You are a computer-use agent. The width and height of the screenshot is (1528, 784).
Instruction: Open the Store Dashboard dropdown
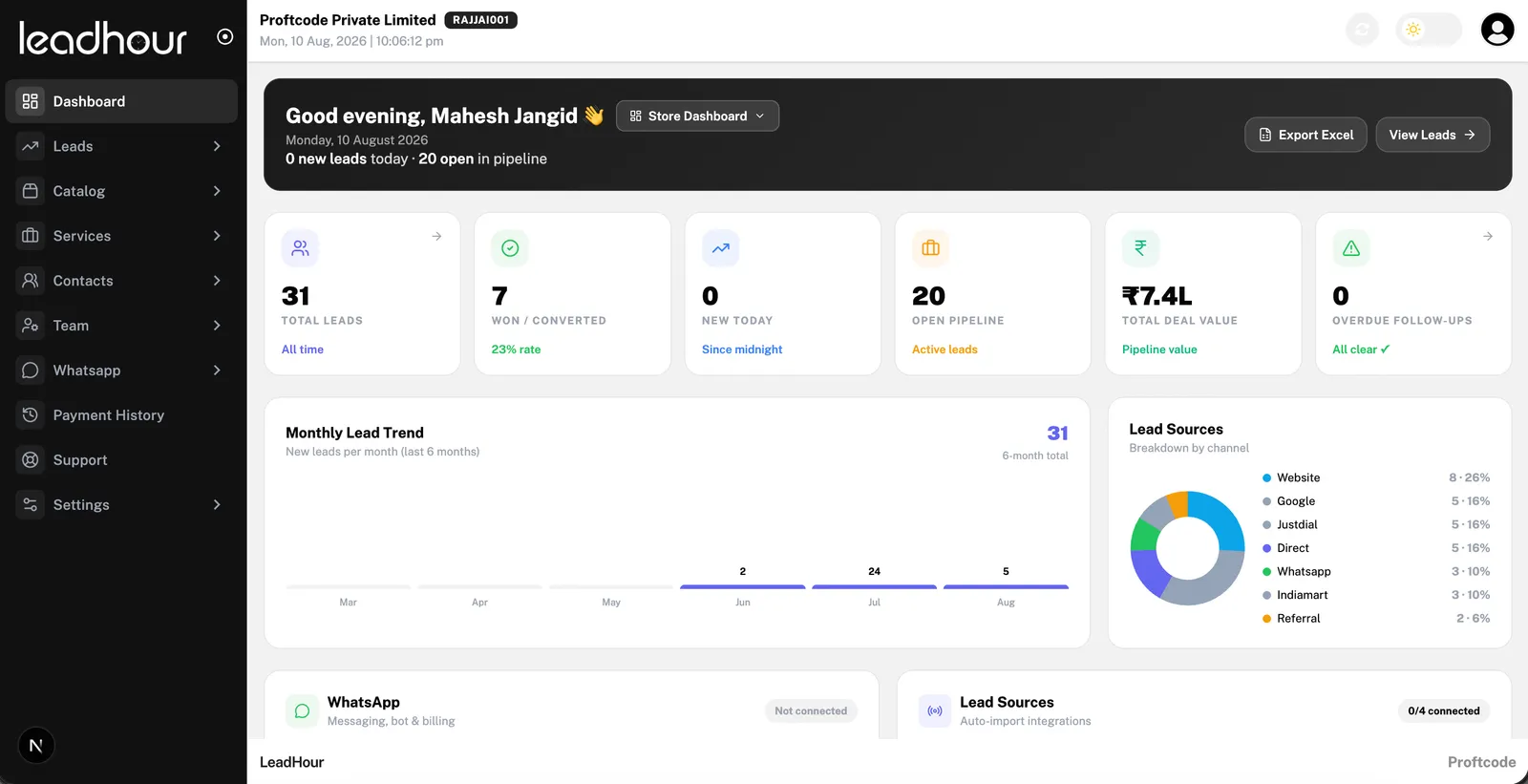pyautogui.click(x=697, y=116)
